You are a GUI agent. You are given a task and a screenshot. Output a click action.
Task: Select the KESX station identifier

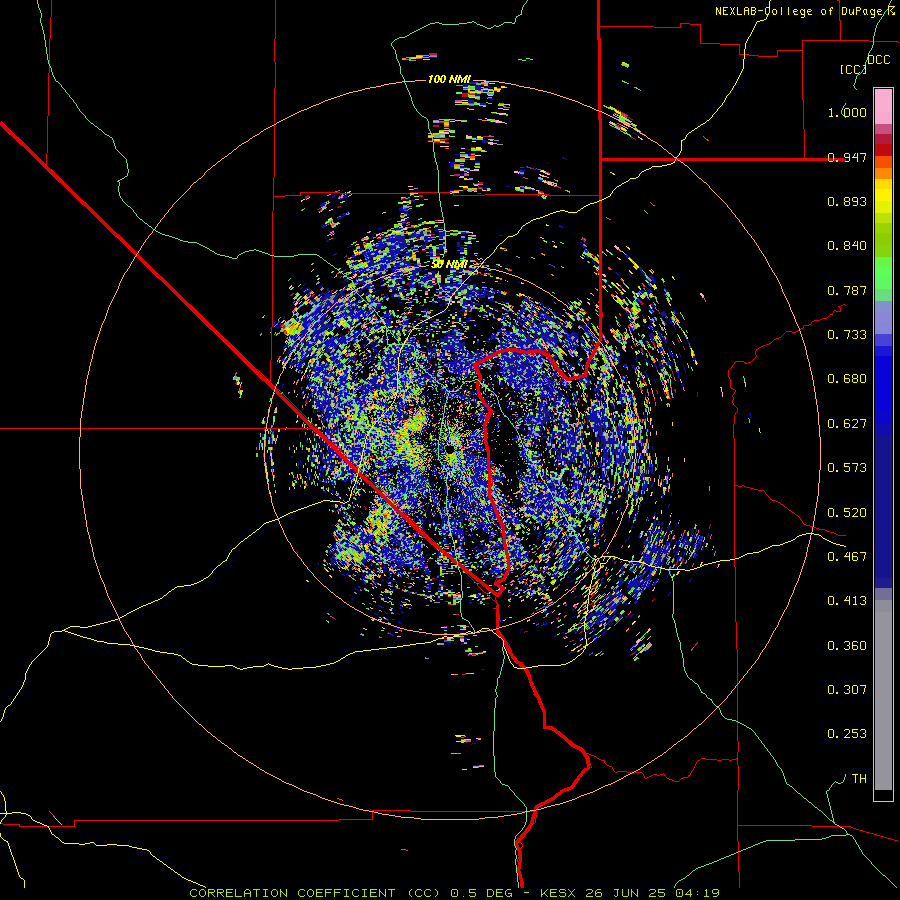[x=560, y=893]
